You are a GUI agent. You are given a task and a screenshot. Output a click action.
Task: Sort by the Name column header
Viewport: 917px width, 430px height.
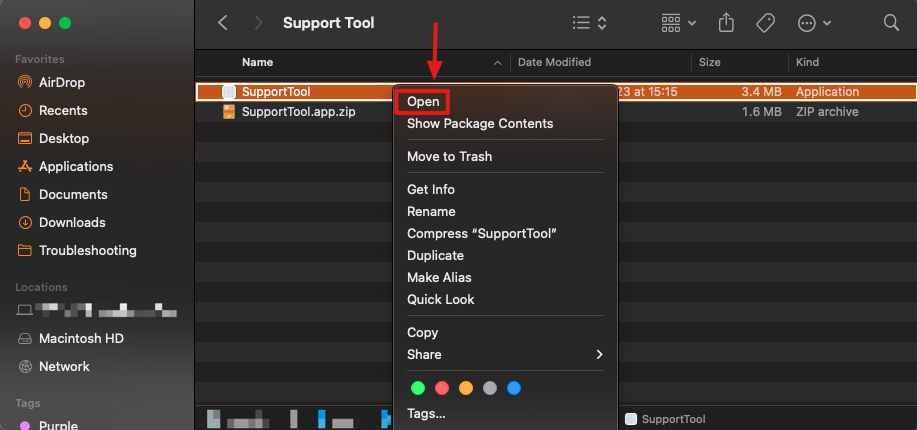point(257,62)
